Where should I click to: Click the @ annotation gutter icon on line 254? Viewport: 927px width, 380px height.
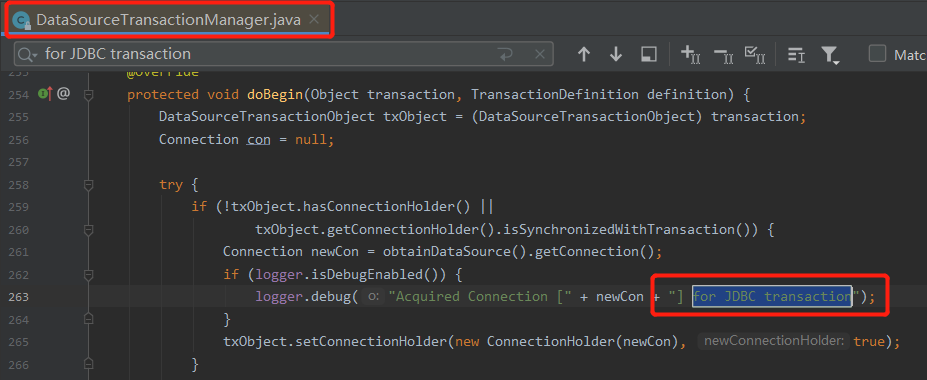(x=64, y=93)
